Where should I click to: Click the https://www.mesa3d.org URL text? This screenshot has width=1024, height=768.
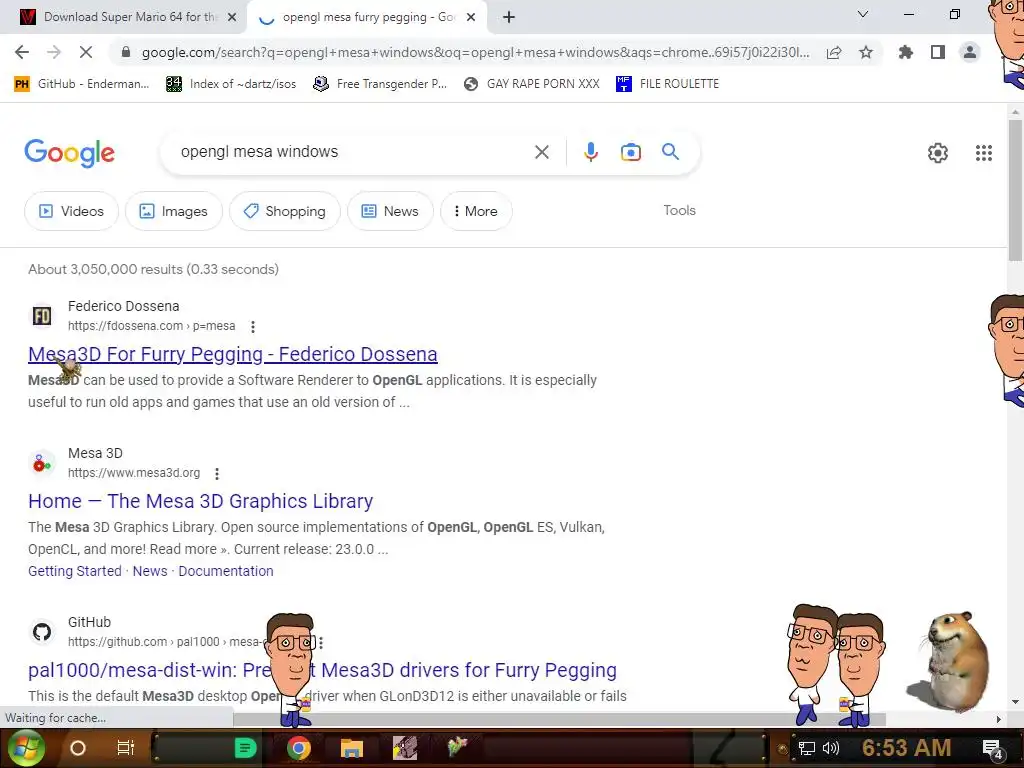click(x=134, y=473)
